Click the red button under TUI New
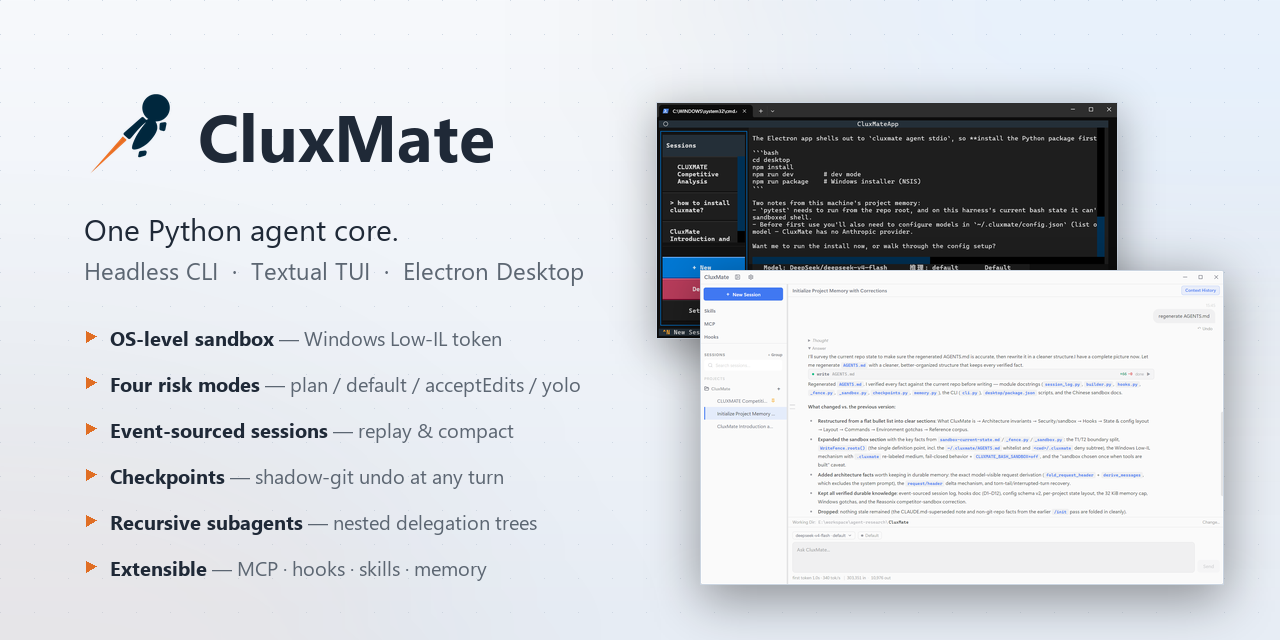This screenshot has width=1280, height=640. point(682,289)
